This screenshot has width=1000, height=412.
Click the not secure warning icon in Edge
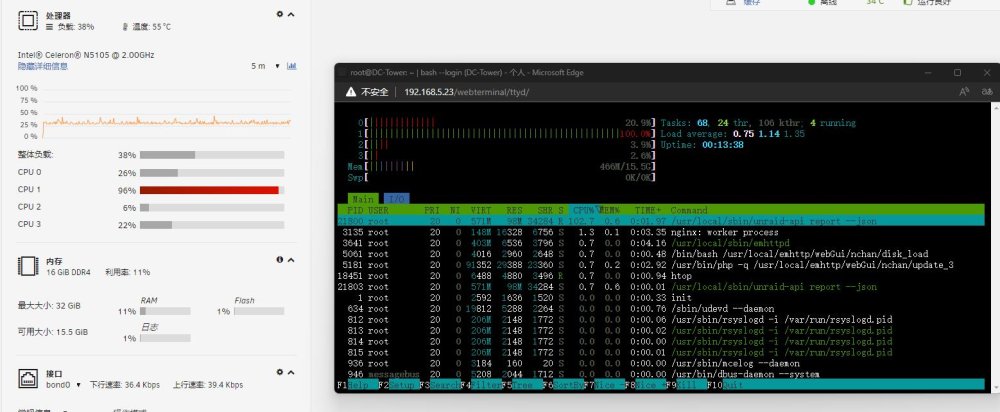pyautogui.click(x=351, y=92)
